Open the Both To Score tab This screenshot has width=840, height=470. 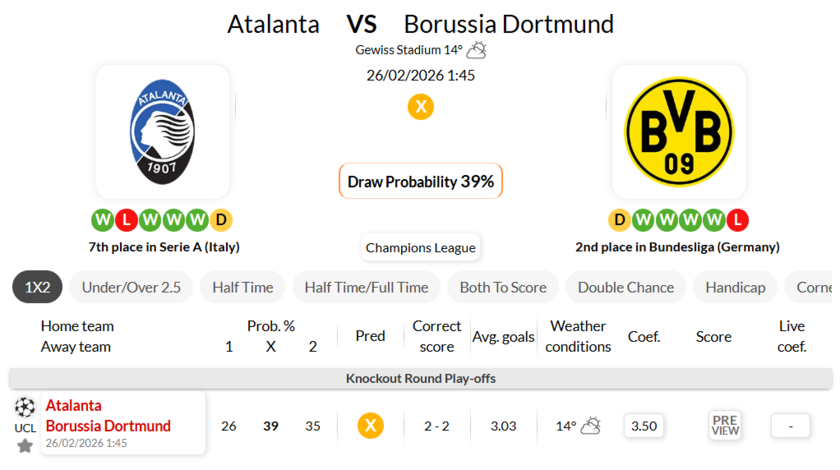tap(503, 287)
